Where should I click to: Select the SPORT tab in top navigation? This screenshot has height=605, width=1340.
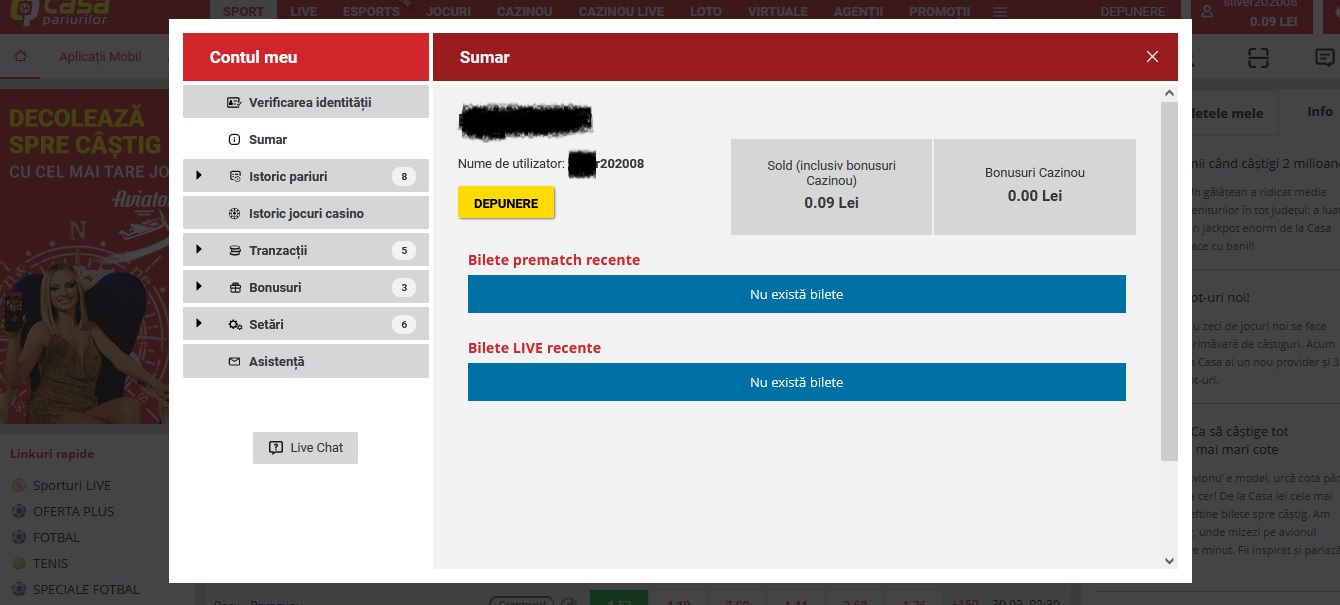pos(244,12)
